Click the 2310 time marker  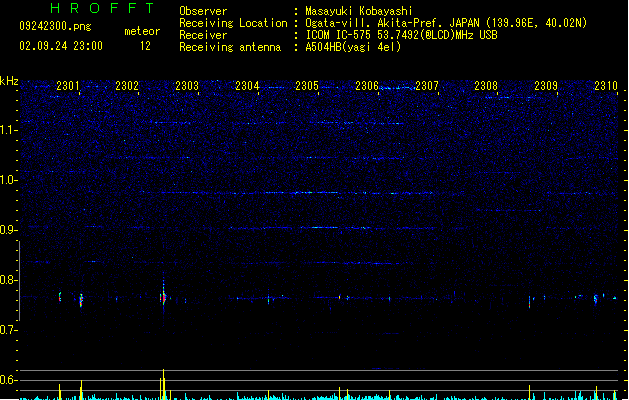606,86
